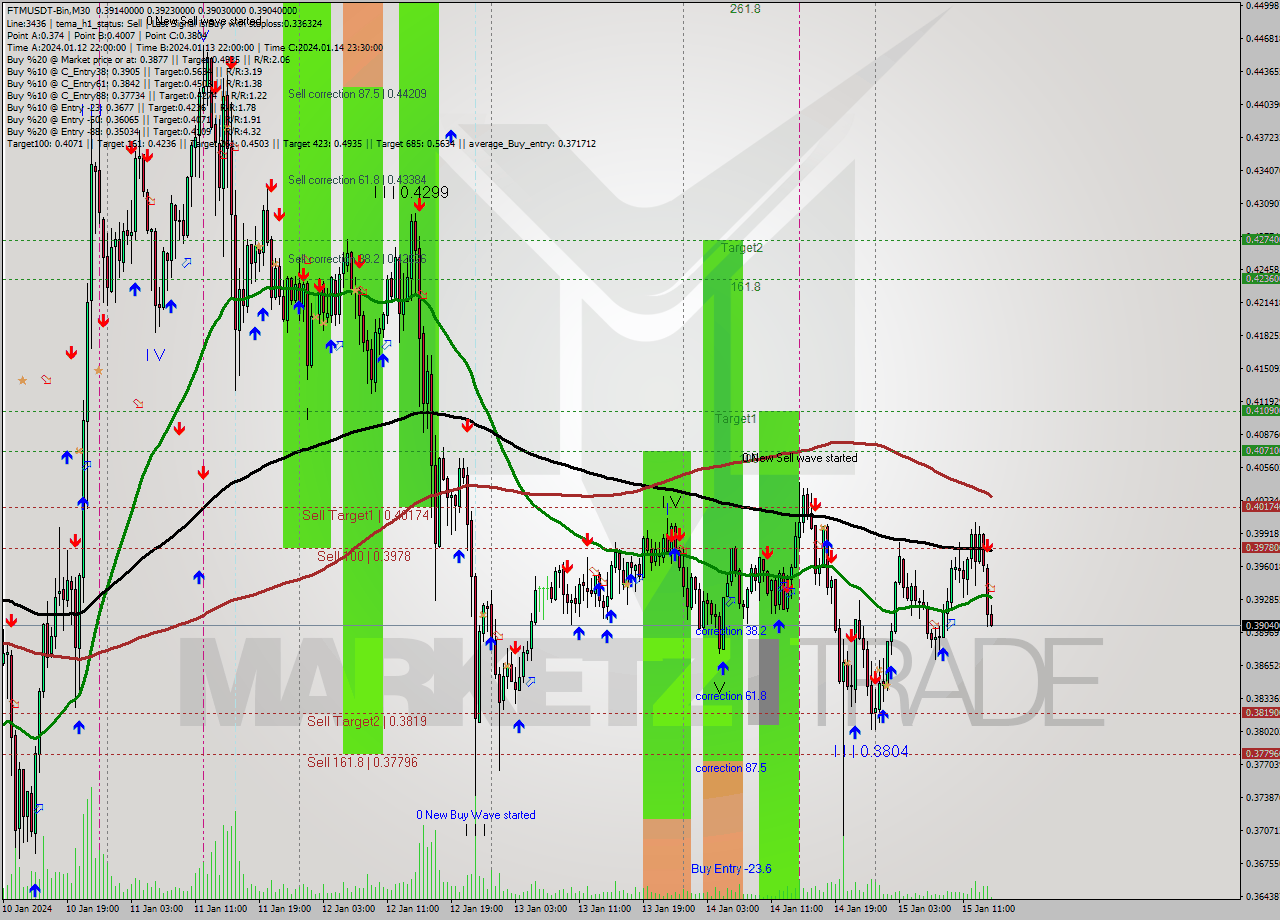Click the 'correction 38.2' label
This screenshot has height=920, width=1280.
click(731, 631)
